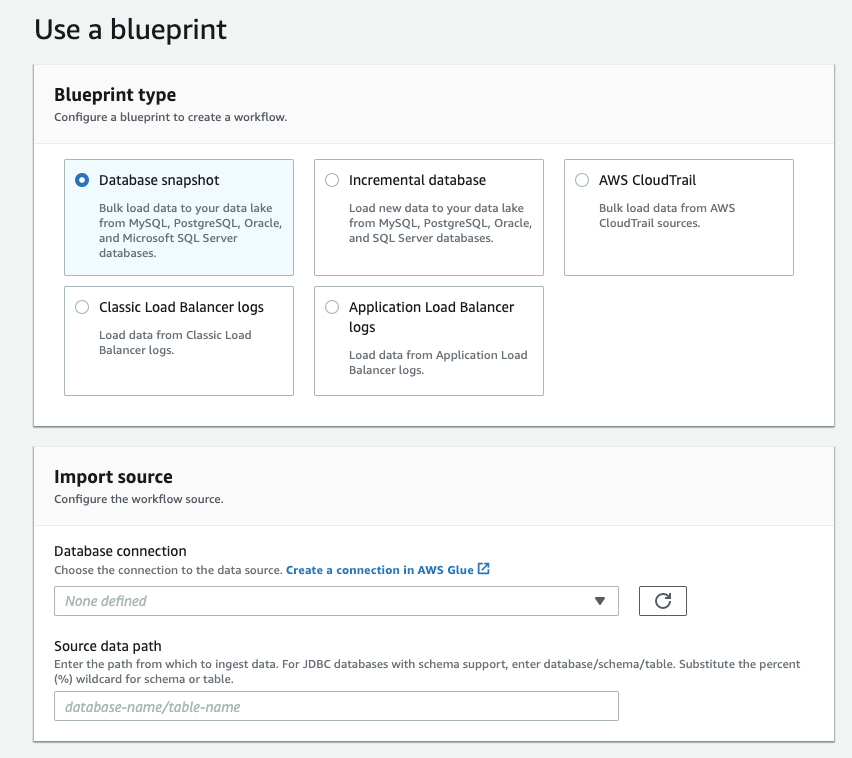Select the Database snapshot radio button

click(x=82, y=180)
